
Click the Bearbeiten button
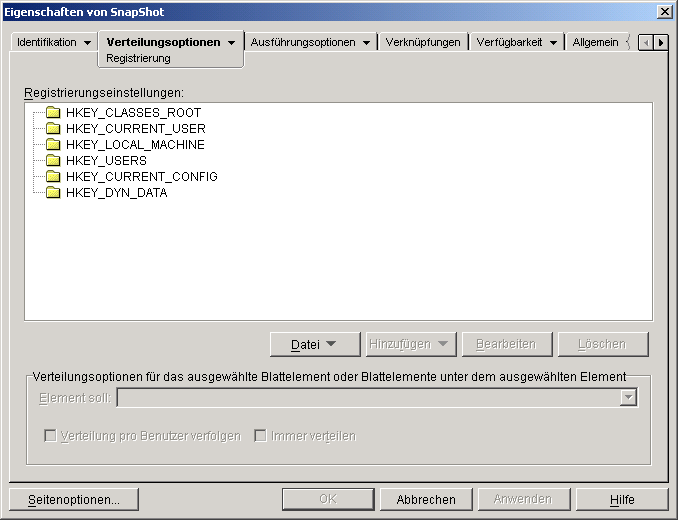pos(507,345)
